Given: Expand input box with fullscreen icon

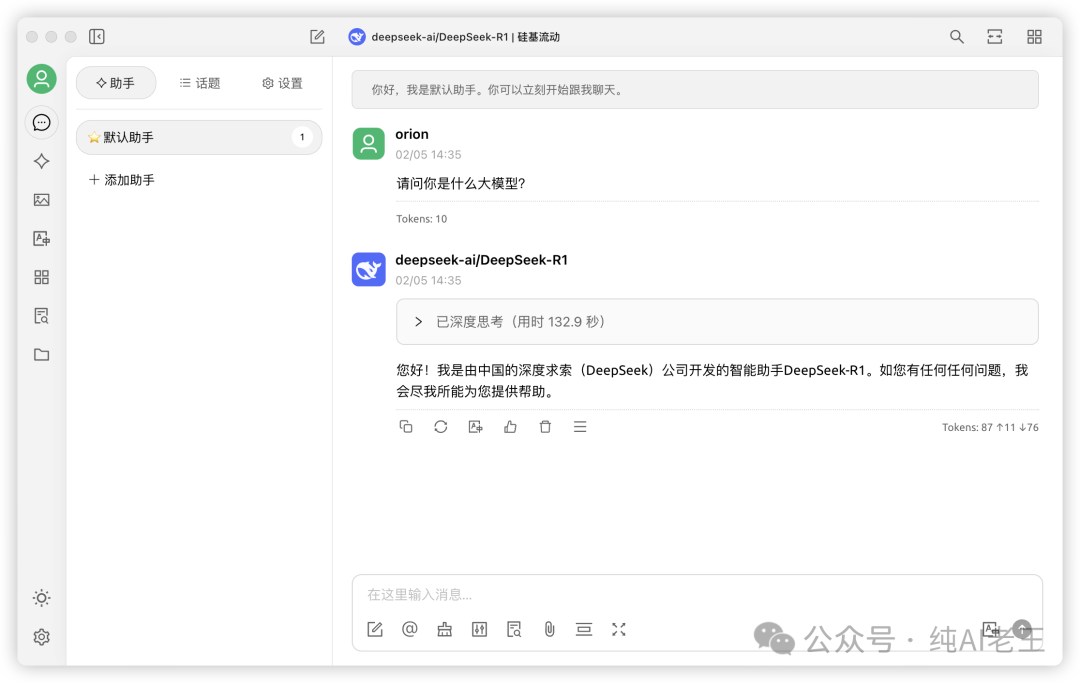Looking at the screenshot, I should pyautogui.click(x=619, y=629).
